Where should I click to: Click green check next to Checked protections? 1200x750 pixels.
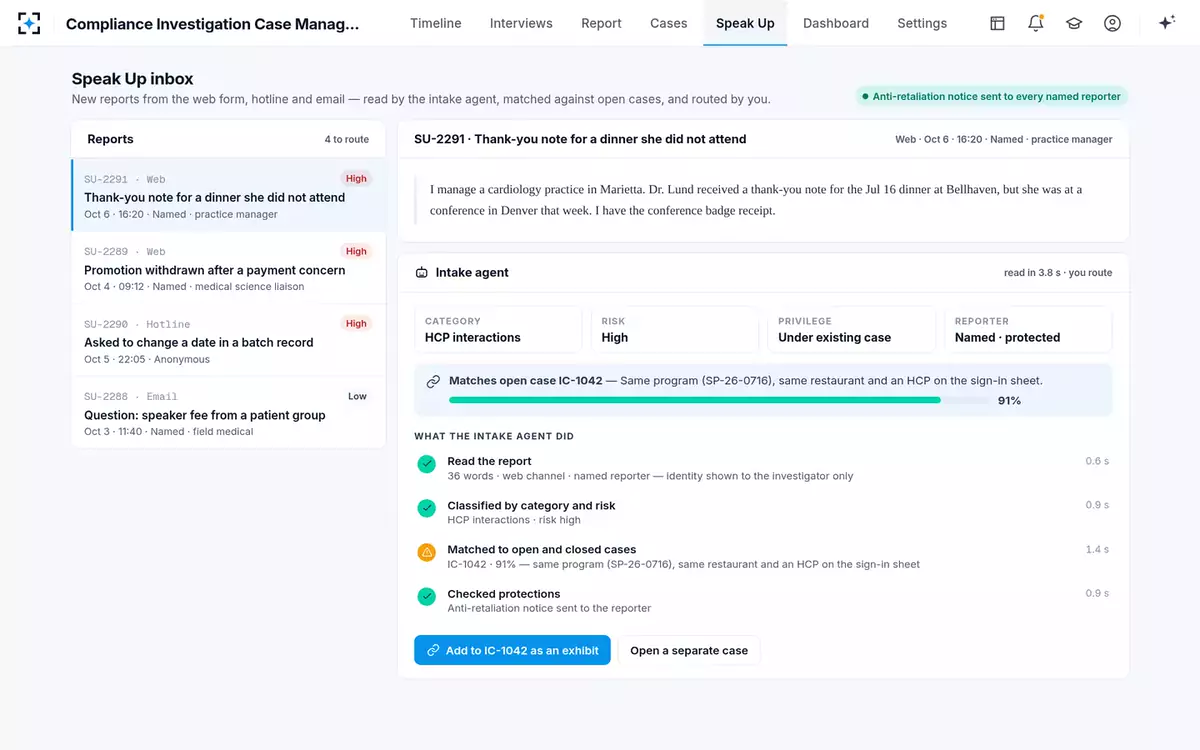pos(427,596)
